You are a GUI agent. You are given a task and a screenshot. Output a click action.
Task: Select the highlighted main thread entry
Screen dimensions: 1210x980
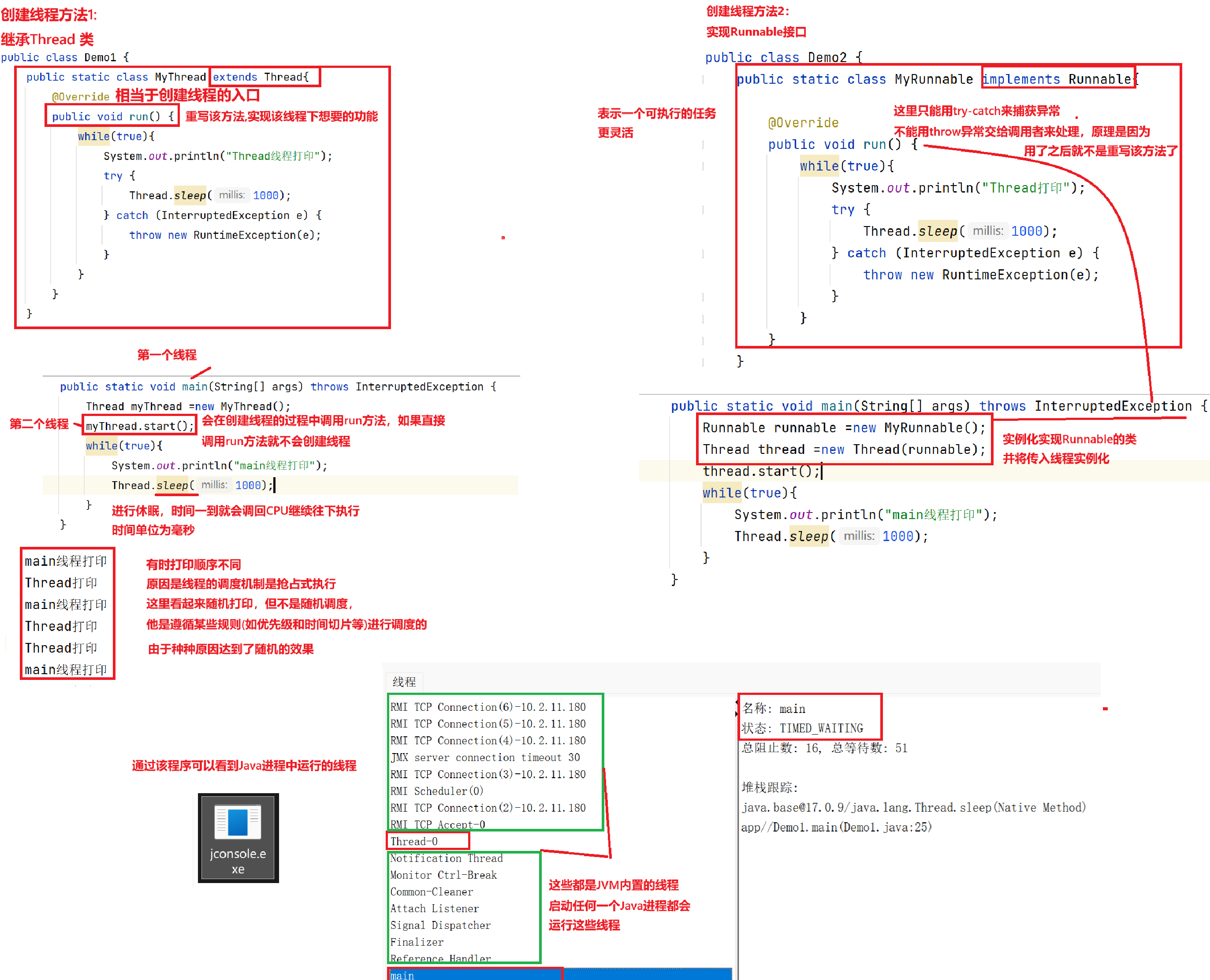pos(402,975)
